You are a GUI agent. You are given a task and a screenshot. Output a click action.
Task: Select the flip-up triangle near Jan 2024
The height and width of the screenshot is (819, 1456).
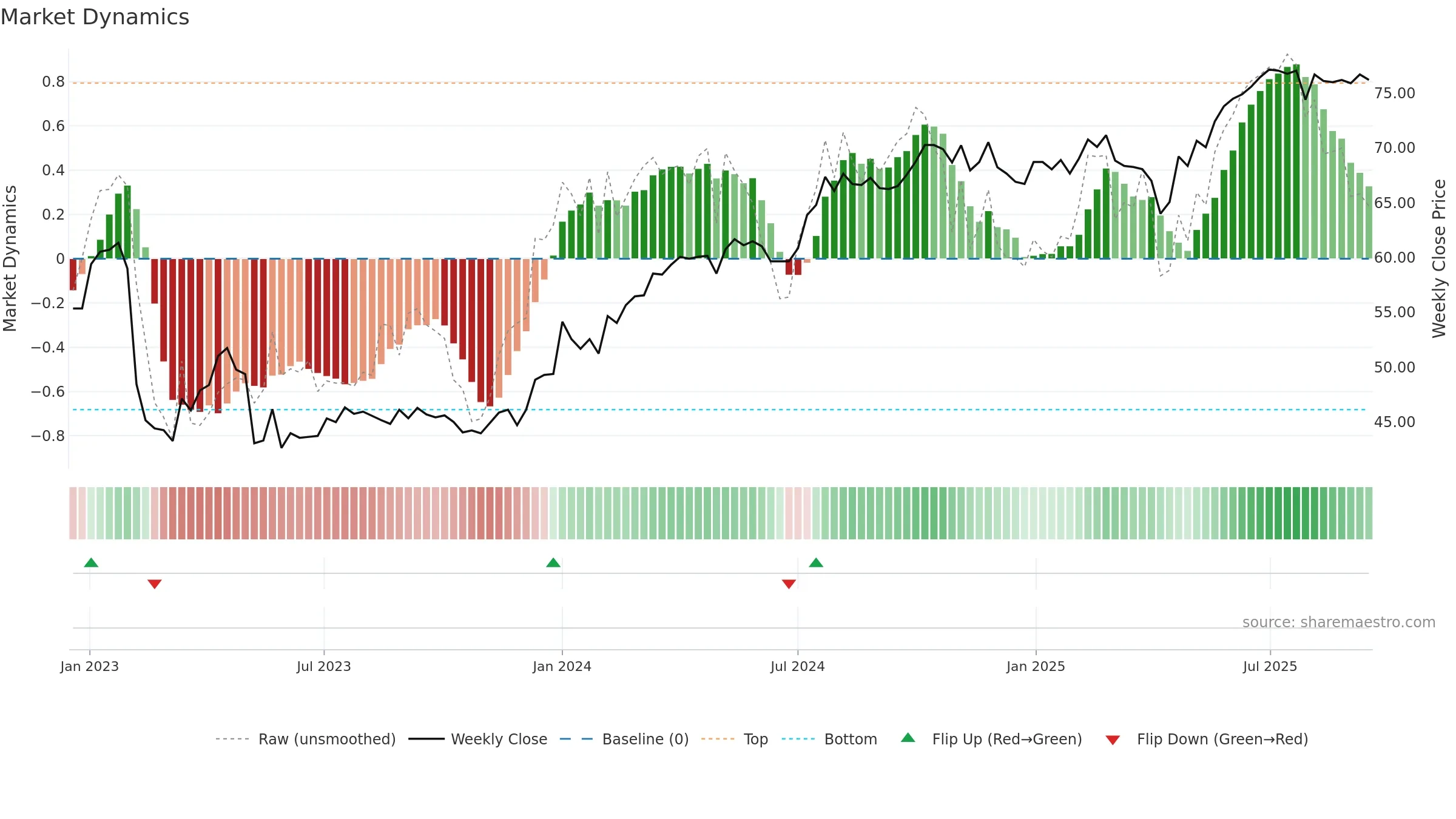[553, 562]
